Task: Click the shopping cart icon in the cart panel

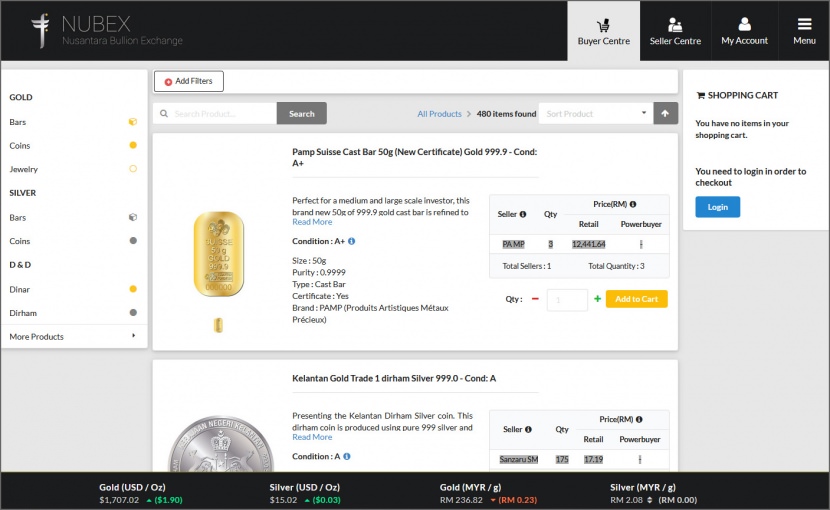Action: point(700,95)
